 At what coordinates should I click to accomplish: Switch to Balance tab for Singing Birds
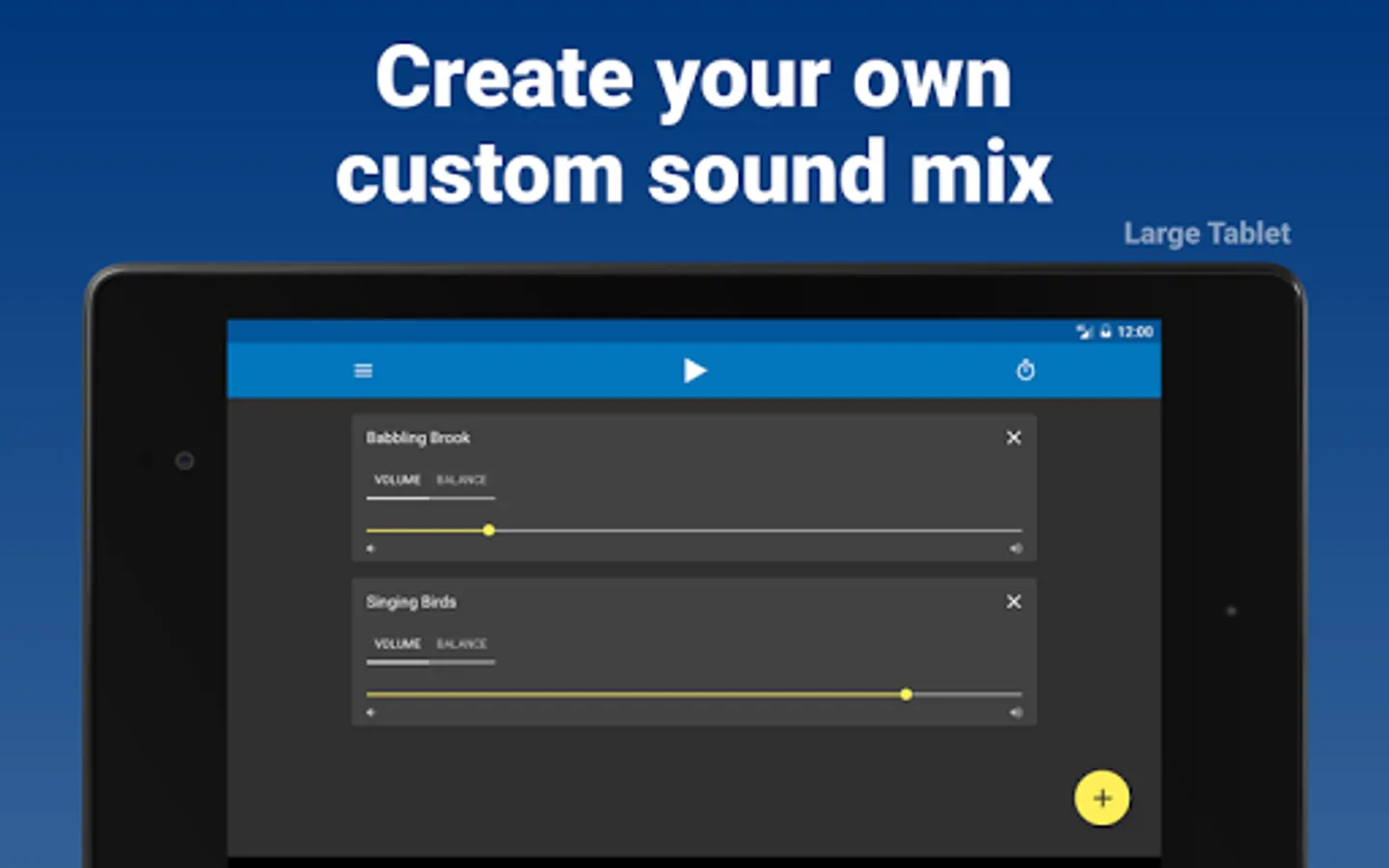tap(462, 644)
